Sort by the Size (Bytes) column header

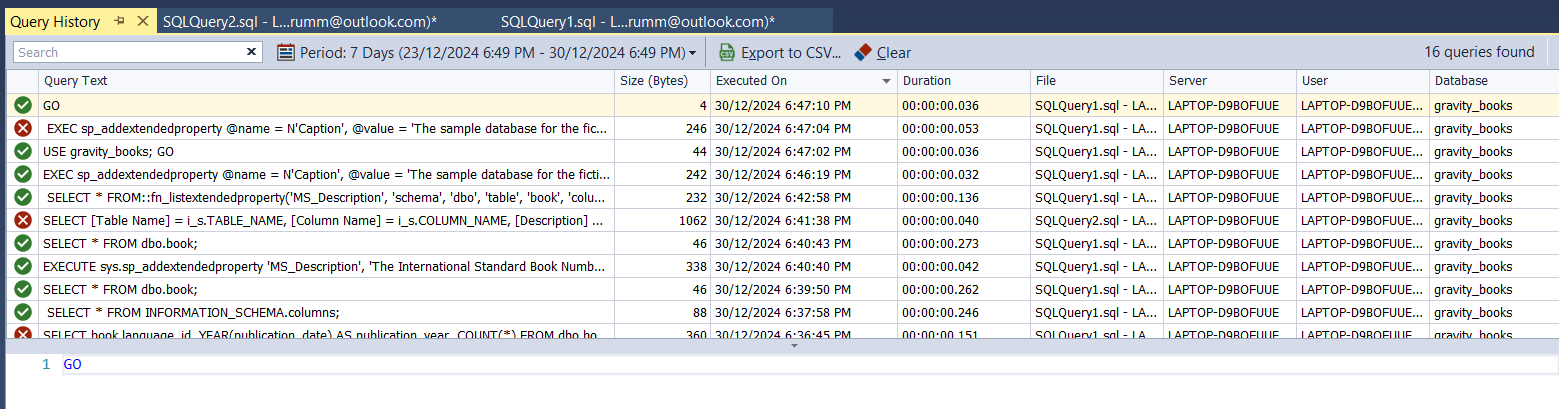(x=654, y=81)
